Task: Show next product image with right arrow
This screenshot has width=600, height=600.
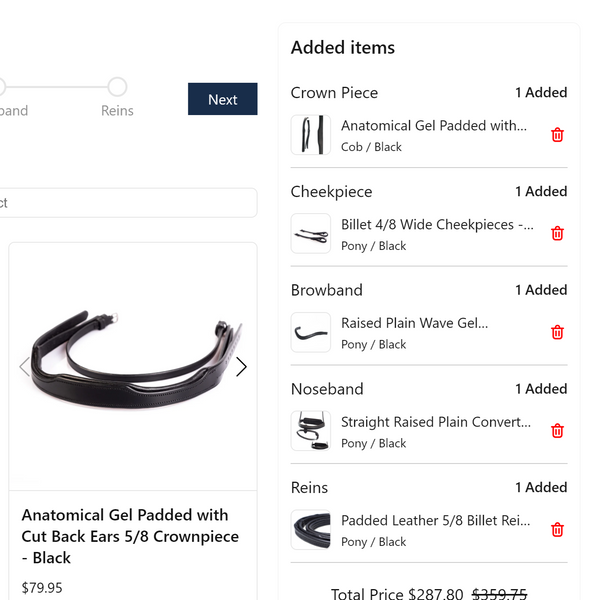Action: coord(241,366)
